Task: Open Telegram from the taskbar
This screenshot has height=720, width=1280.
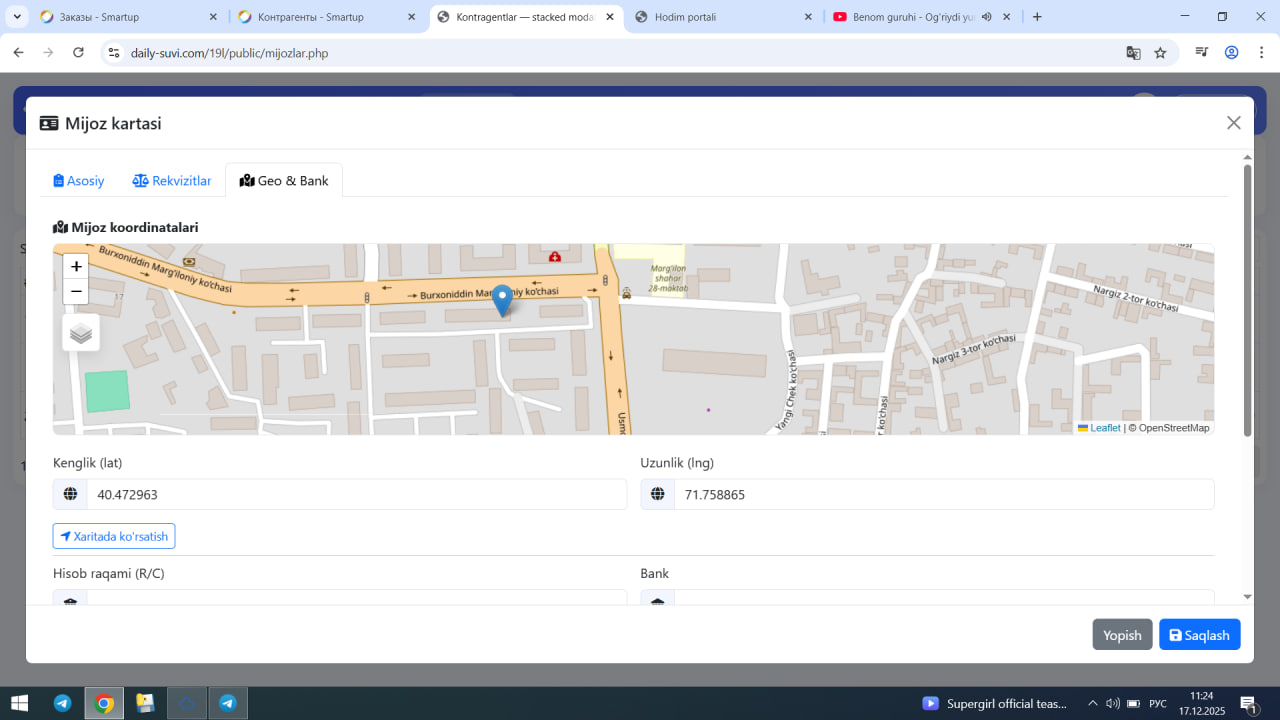Action: click(x=62, y=703)
